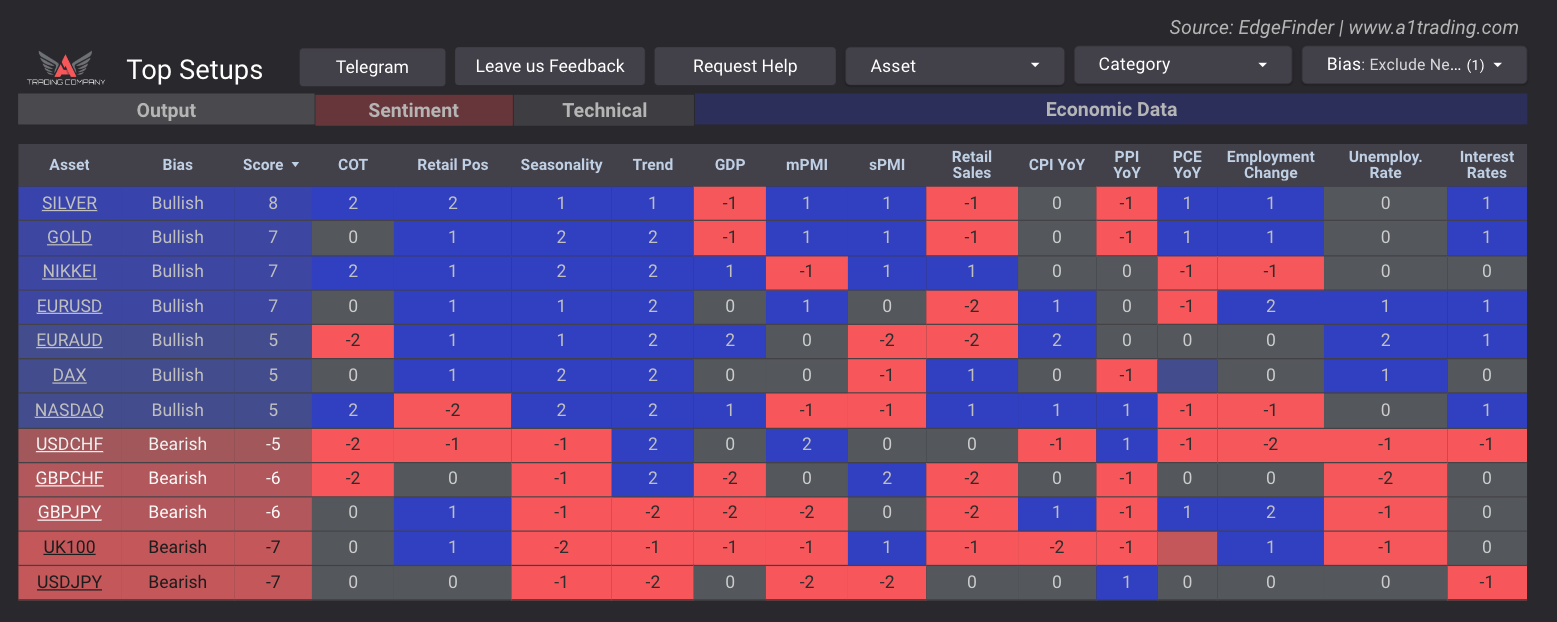Open the Technical tab

(x=604, y=110)
